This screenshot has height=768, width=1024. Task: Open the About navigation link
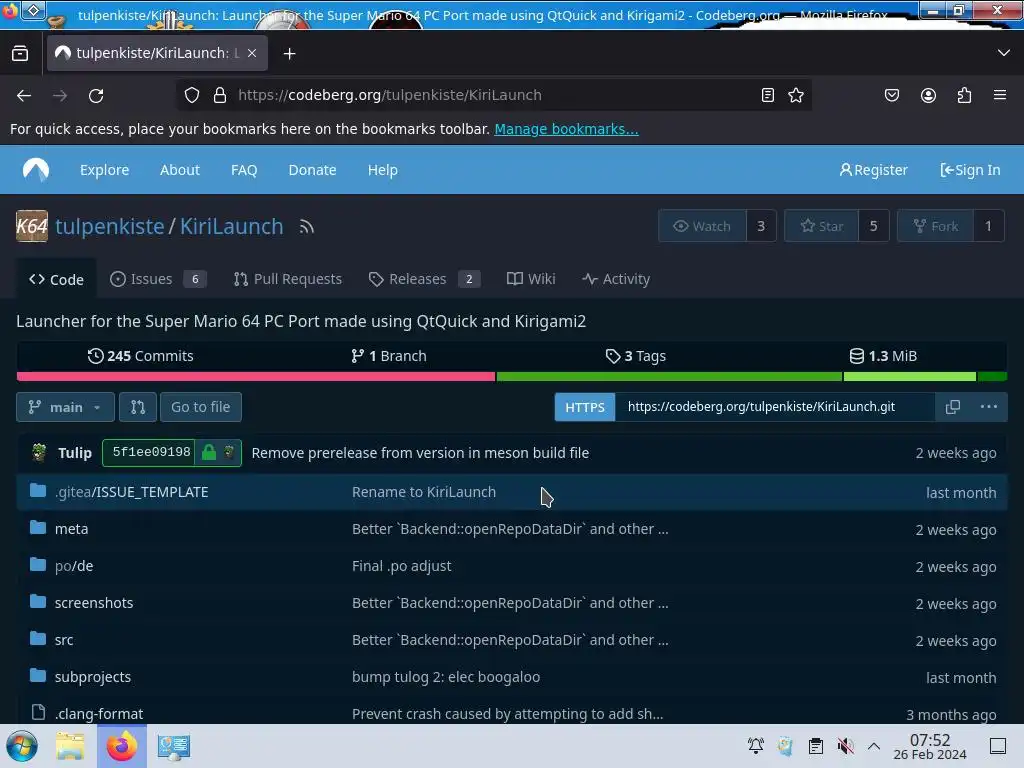point(180,170)
